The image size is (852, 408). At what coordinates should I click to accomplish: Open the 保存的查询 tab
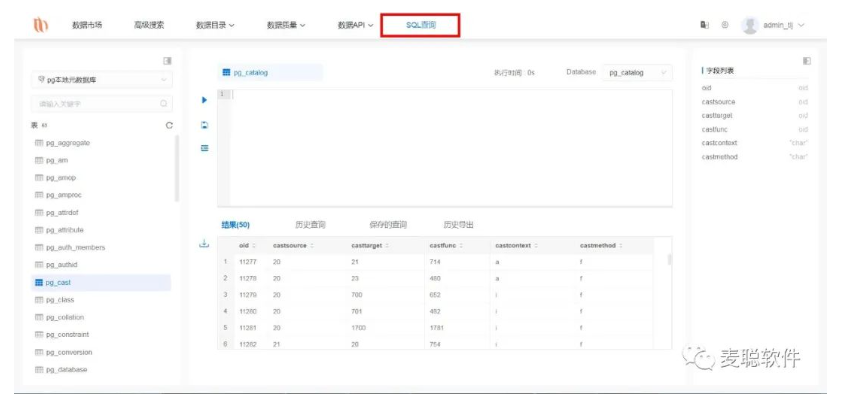(388, 225)
